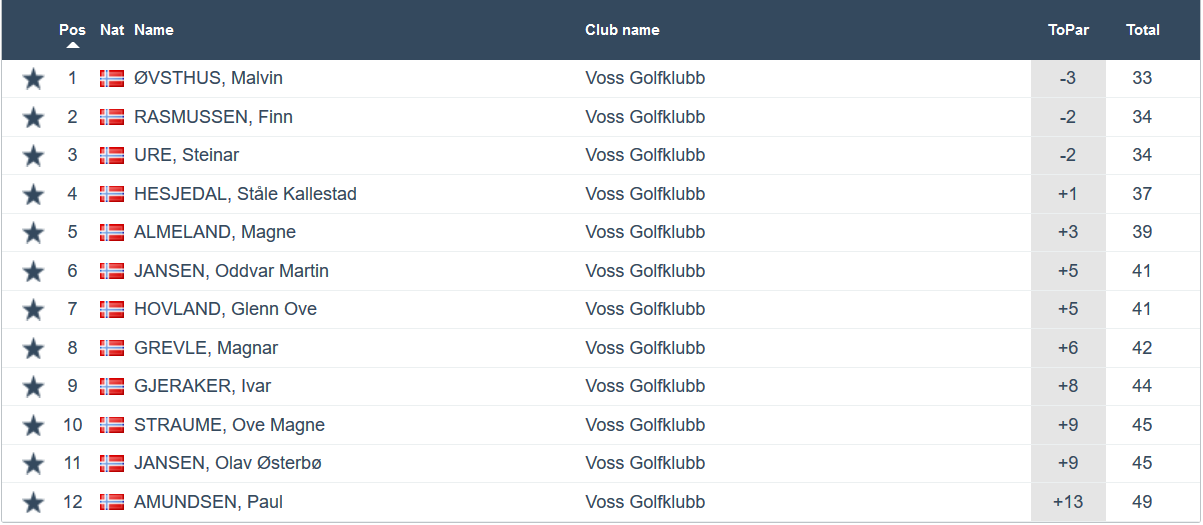The width and height of the screenshot is (1203, 525).
Task: Toggle favorite star for RASMUSSEN, Finn
Action: 33,118
